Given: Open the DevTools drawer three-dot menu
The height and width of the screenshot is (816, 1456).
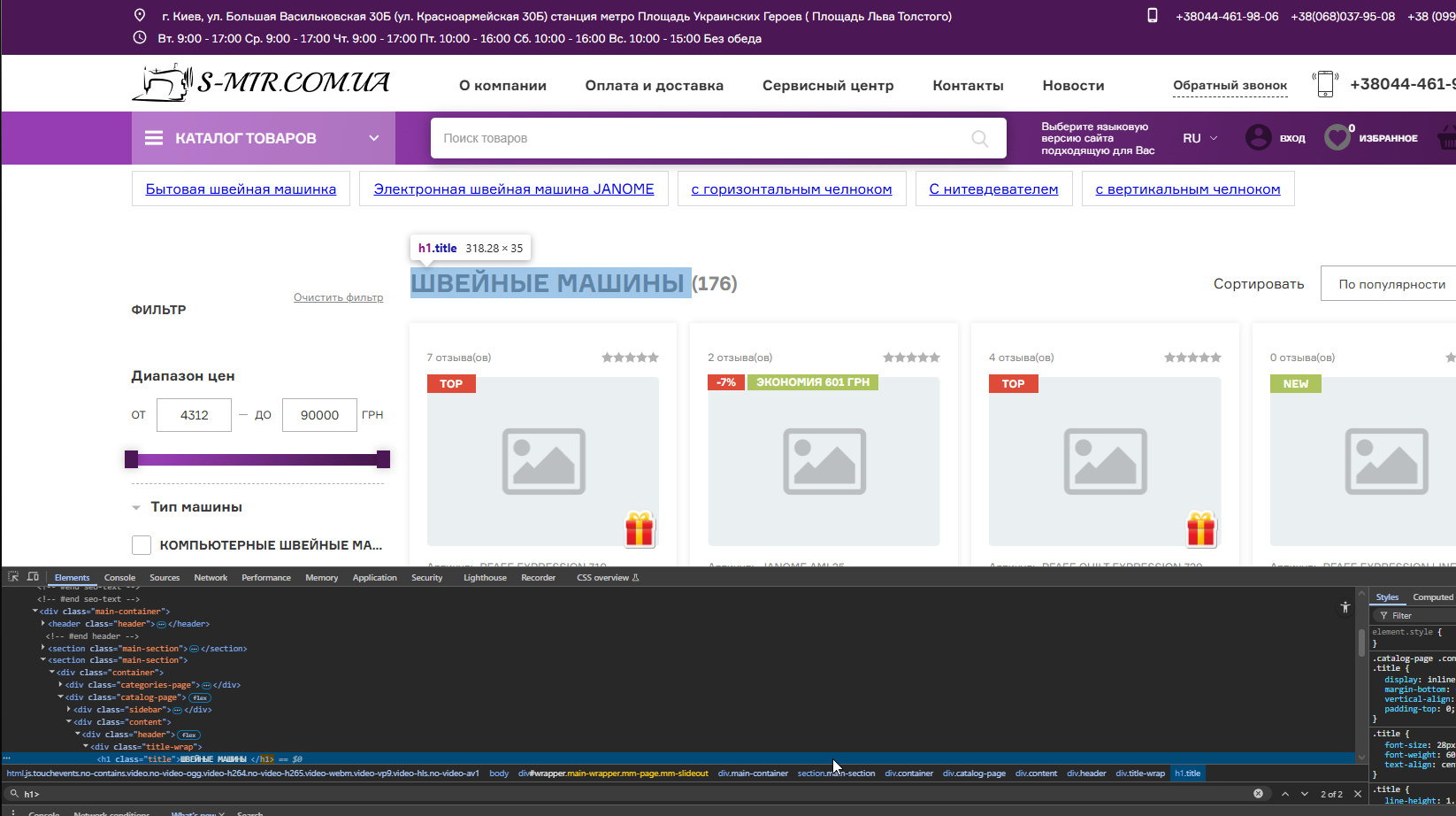Looking at the screenshot, I should click(x=12, y=812).
